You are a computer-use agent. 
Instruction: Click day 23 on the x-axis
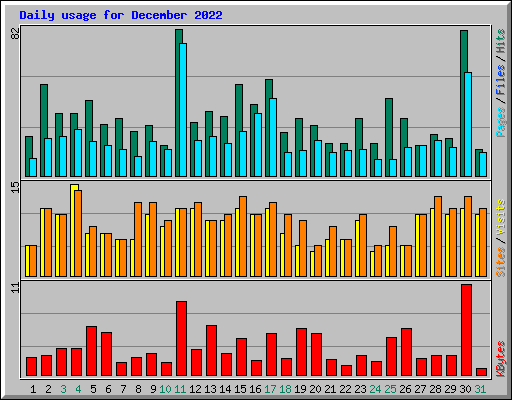click(360, 389)
